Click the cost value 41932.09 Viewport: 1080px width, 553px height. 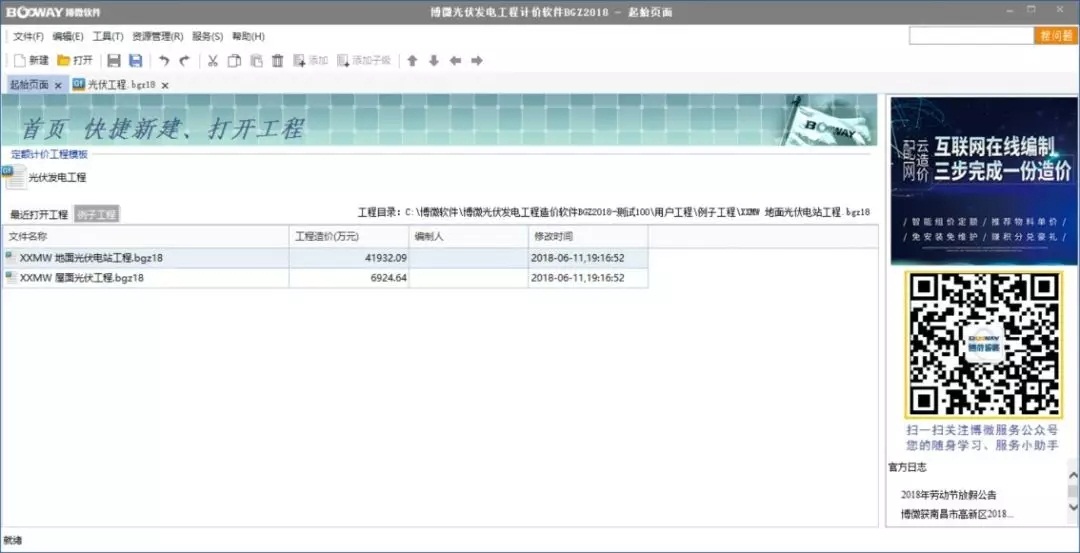tap(387, 258)
